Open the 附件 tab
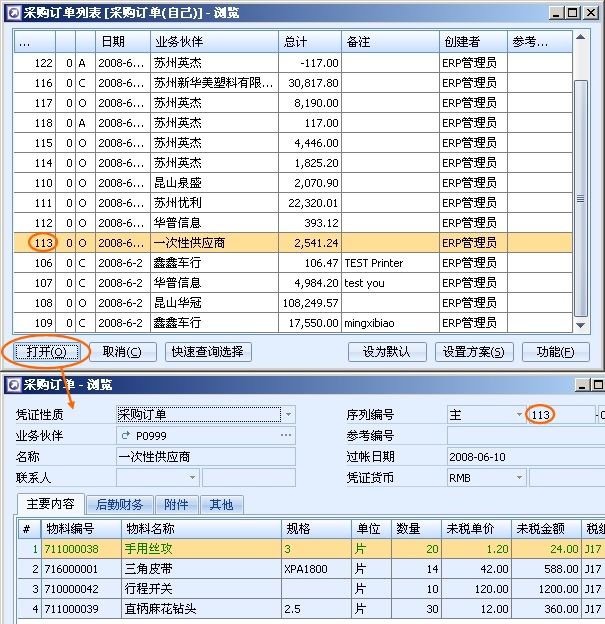The height and width of the screenshot is (624, 605). pos(177,505)
